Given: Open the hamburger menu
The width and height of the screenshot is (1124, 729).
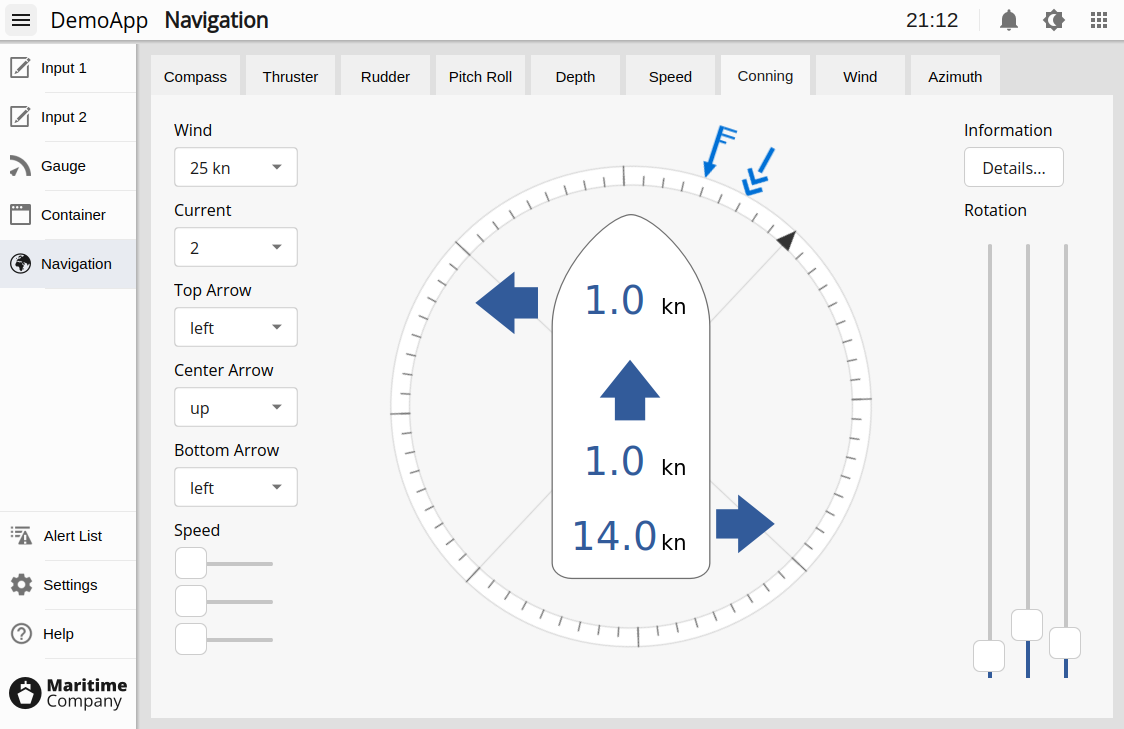Looking at the screenshot, I should click(x=21, y=20).
